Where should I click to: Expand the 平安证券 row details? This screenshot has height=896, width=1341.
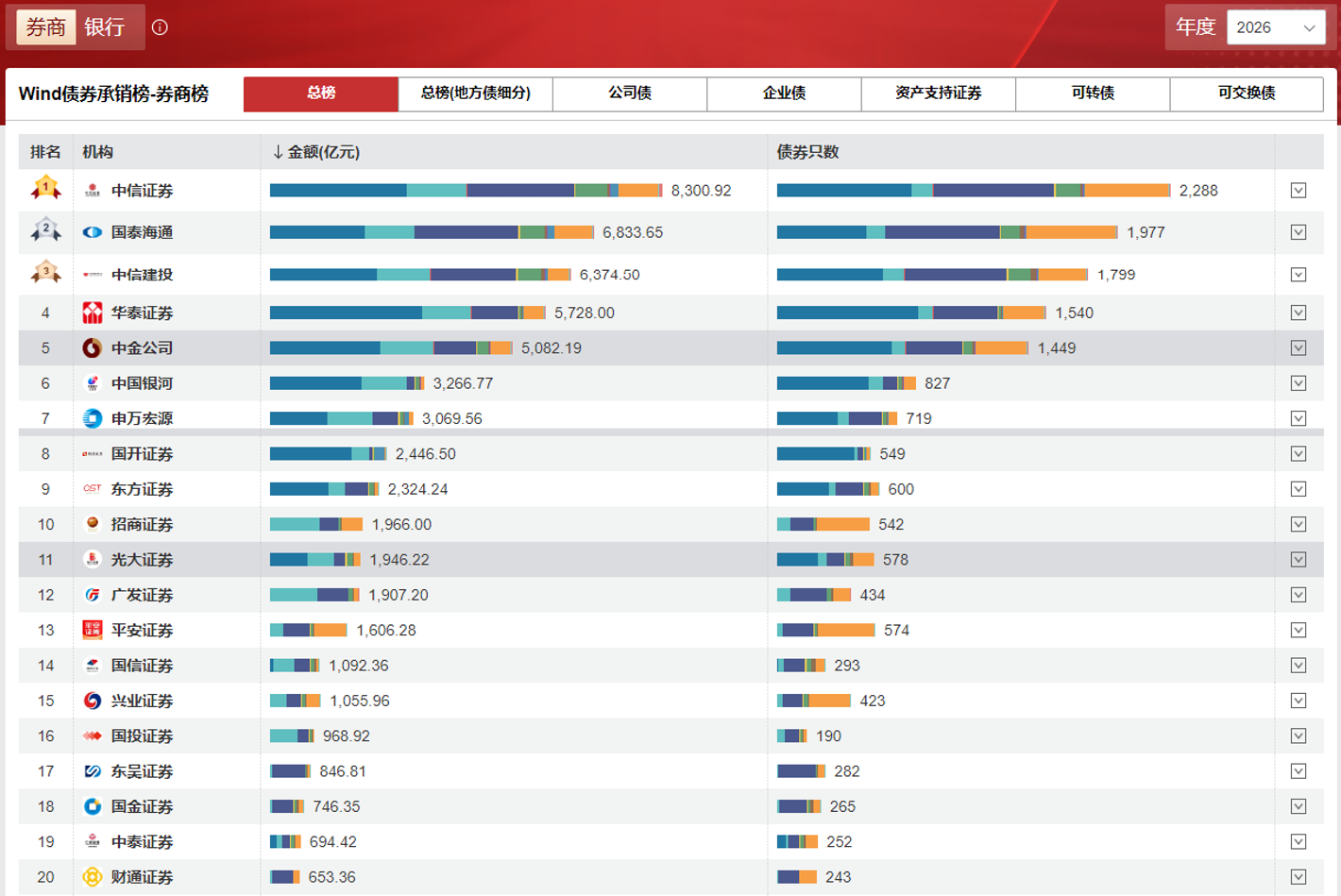(1299, 630)
